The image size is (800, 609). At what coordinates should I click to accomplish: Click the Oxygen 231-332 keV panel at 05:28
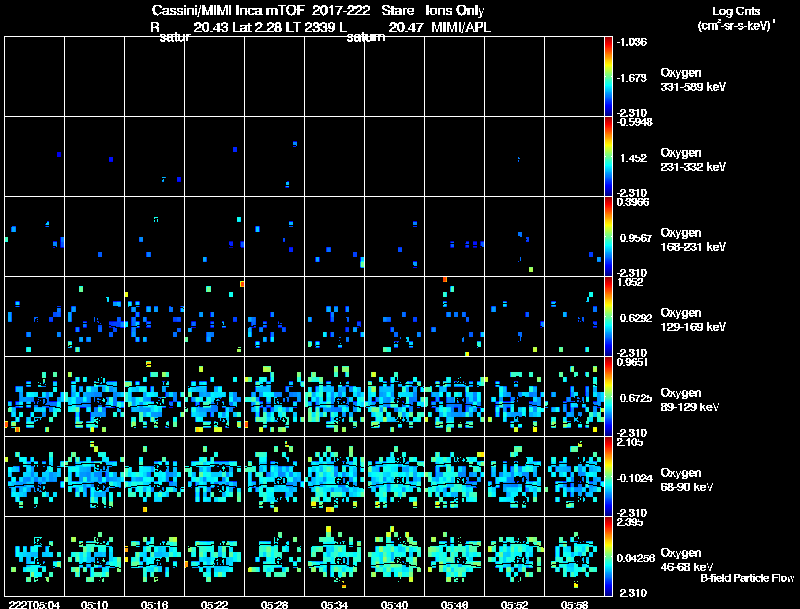click(274, 156)
